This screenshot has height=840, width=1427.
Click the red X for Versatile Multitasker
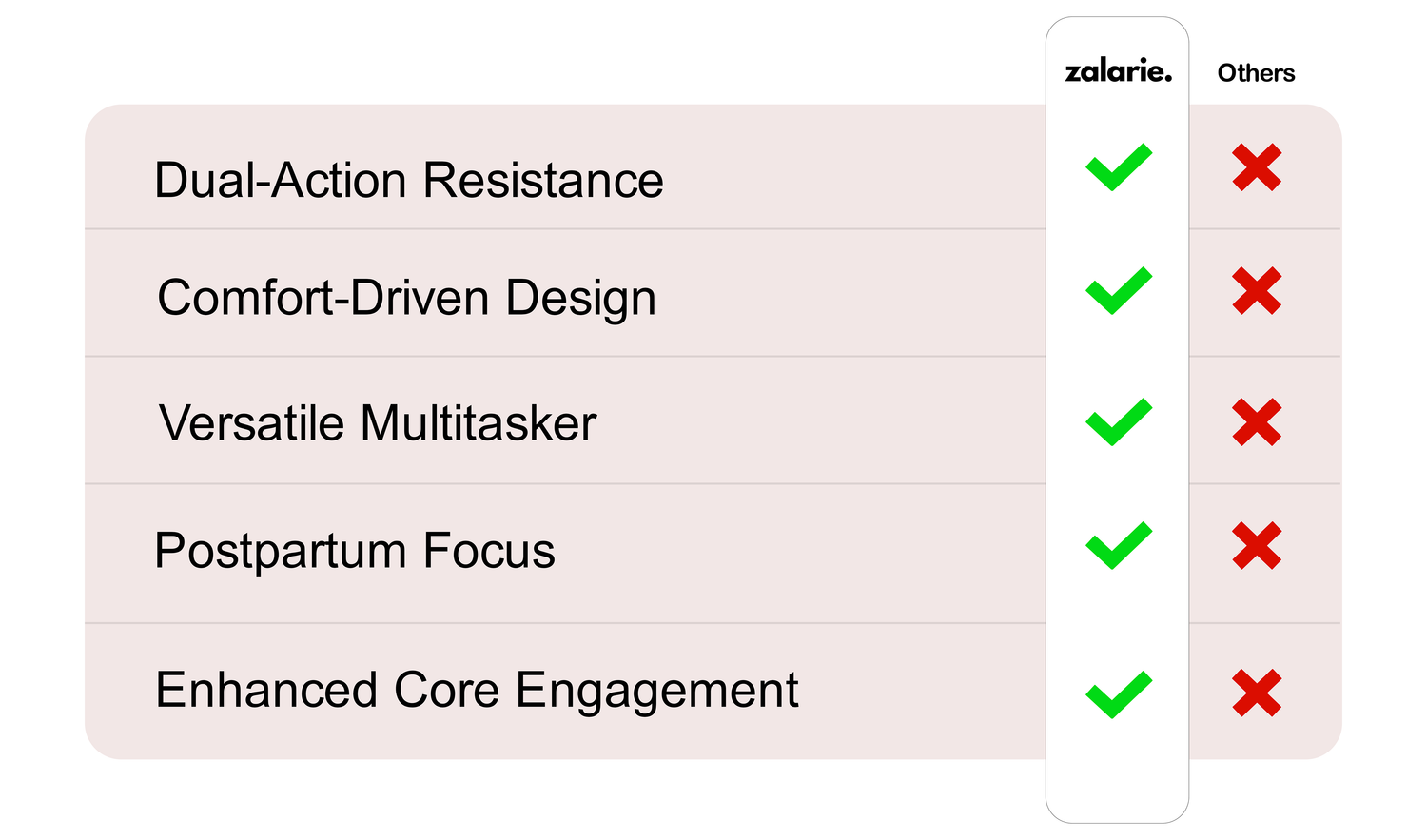pos(1257,422)
